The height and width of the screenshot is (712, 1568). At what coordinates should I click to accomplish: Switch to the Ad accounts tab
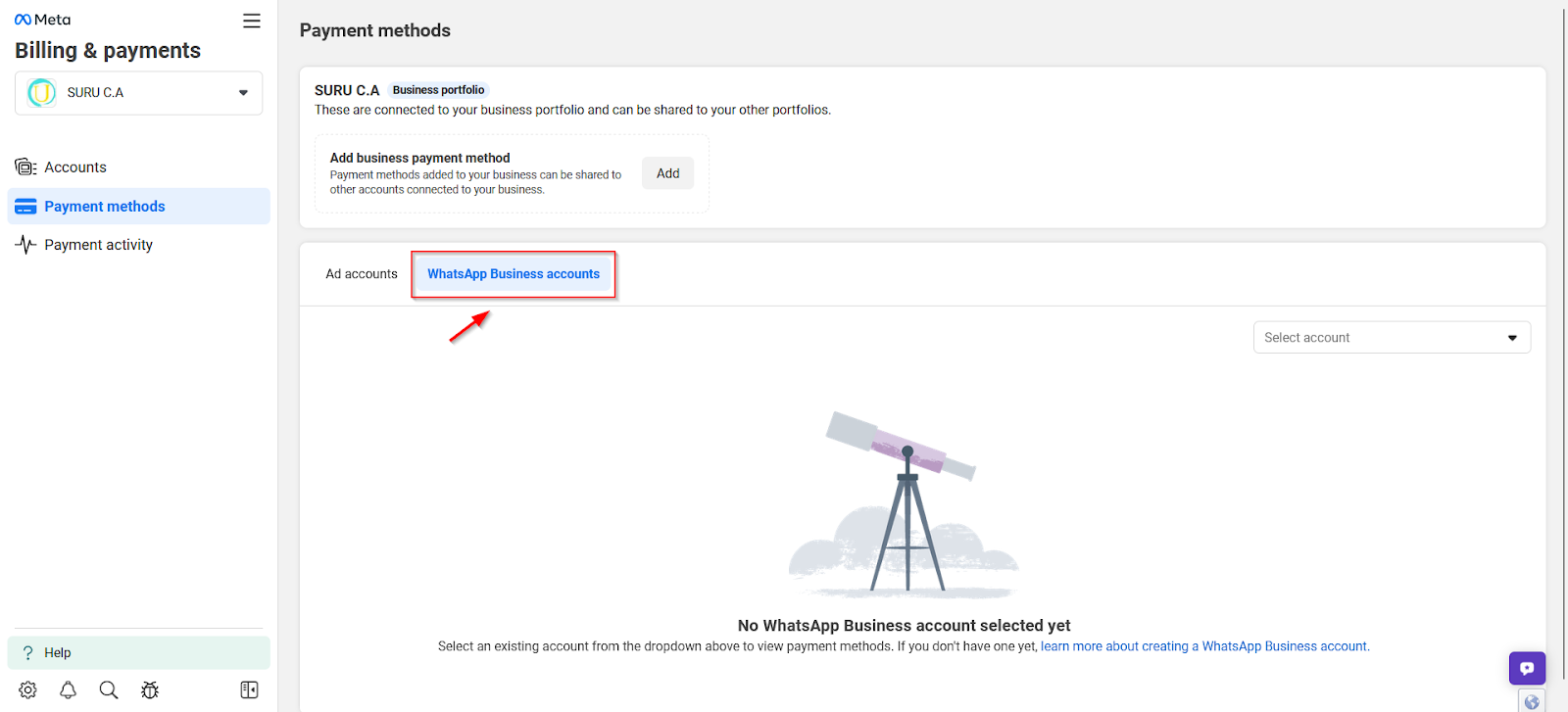(x=362, y=274)
